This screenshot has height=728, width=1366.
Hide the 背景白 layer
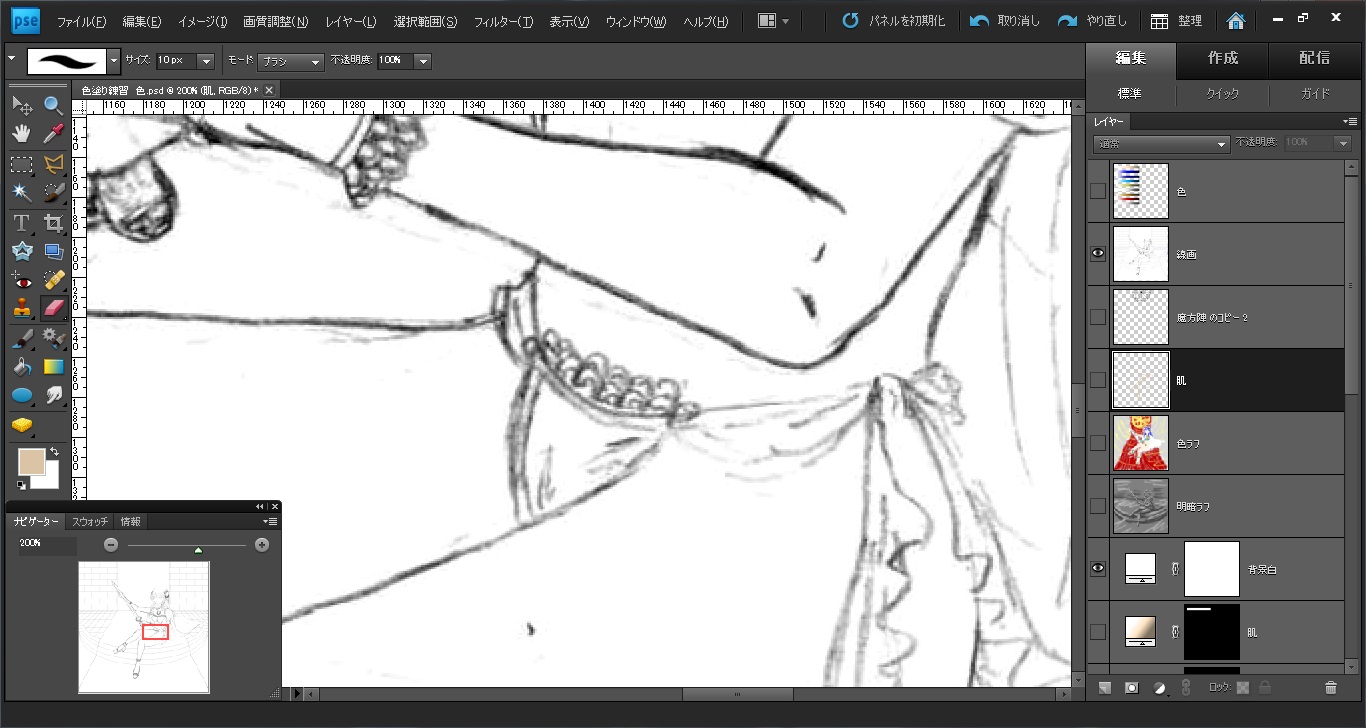tap(1098, 568)
